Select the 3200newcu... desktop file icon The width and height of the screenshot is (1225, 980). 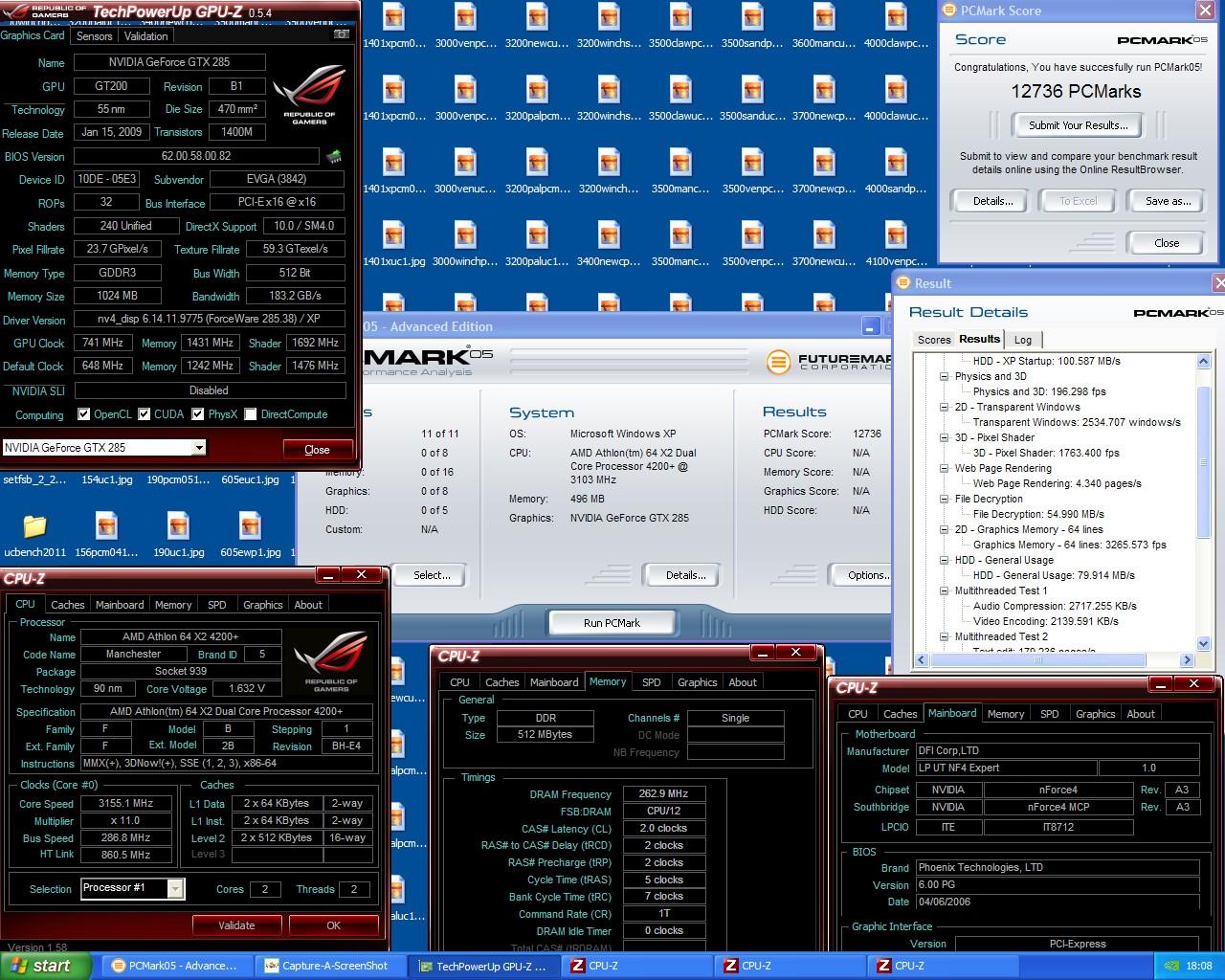(537, 19)
